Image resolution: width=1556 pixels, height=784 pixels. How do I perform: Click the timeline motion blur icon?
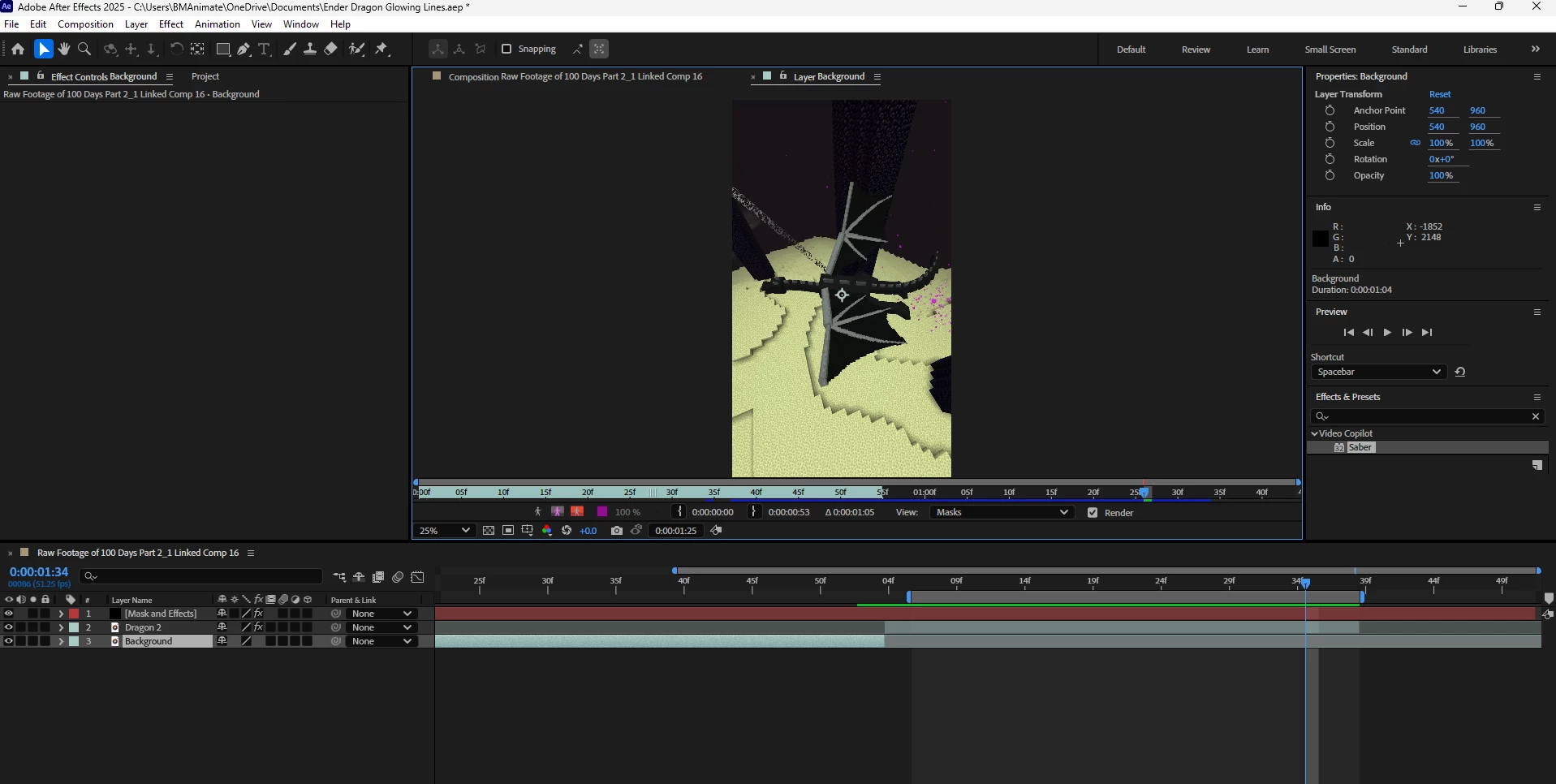tap(398, 577)
